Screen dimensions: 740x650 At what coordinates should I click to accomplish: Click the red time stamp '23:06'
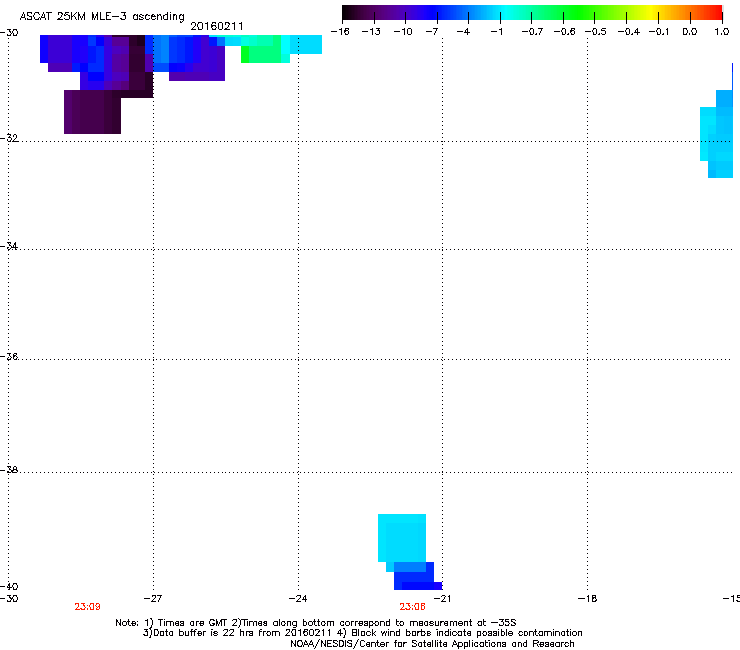412,607
